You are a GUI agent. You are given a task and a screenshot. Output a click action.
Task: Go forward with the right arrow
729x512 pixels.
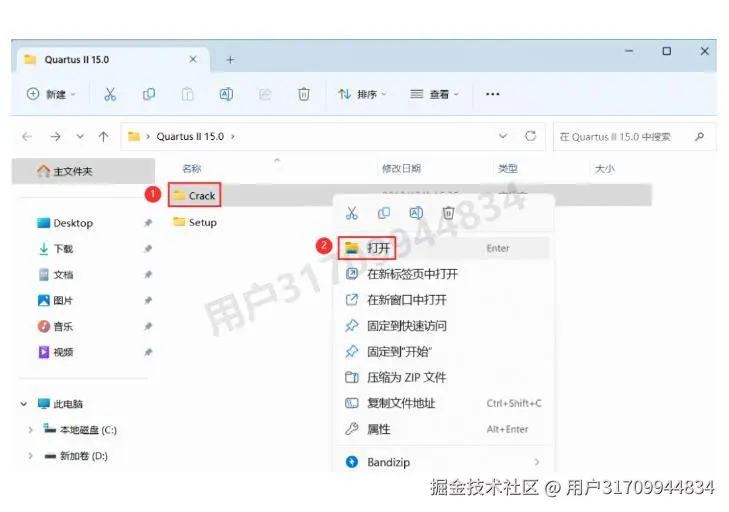55,137
